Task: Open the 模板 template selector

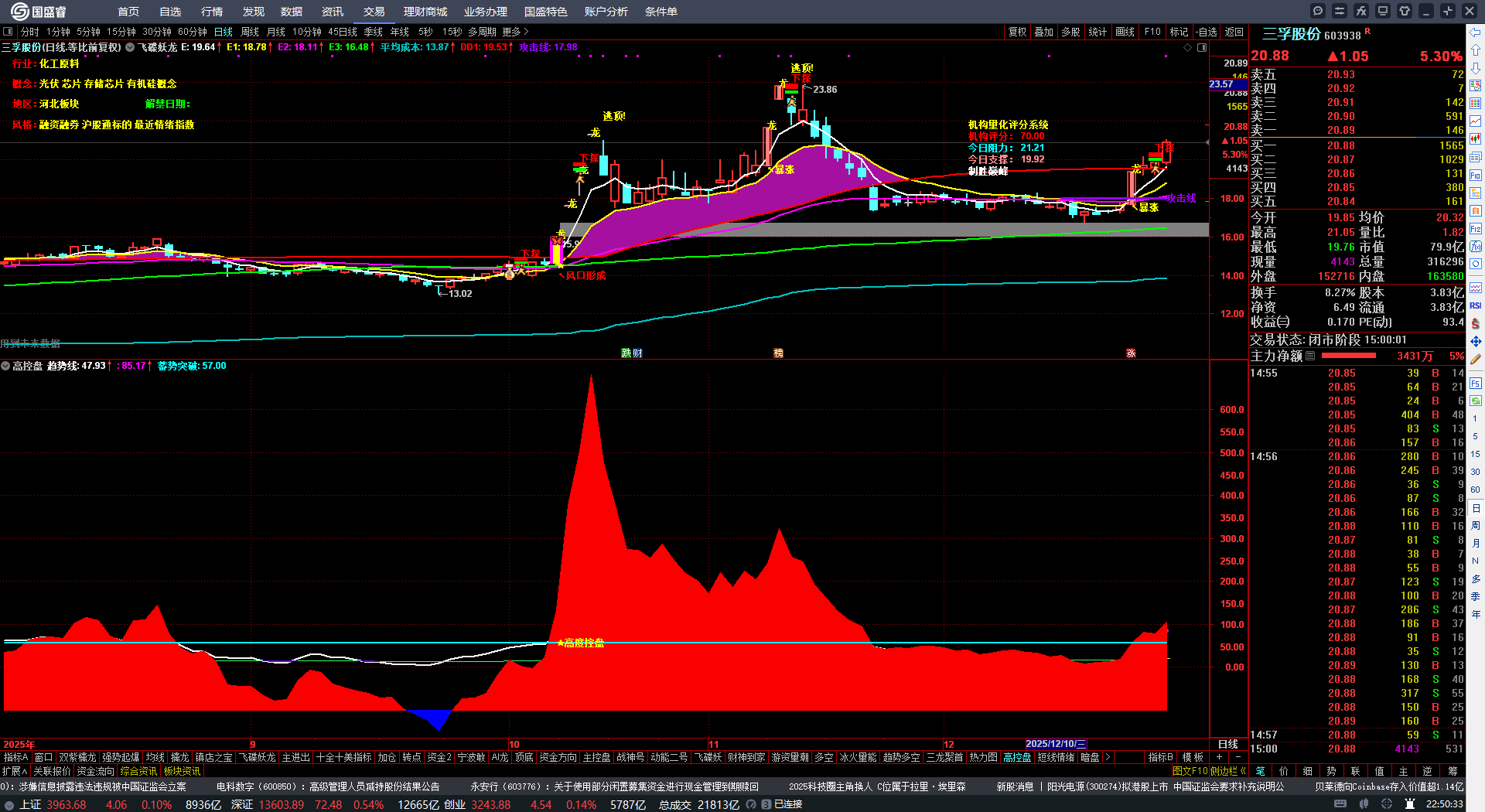Action: coord(1193,757)
